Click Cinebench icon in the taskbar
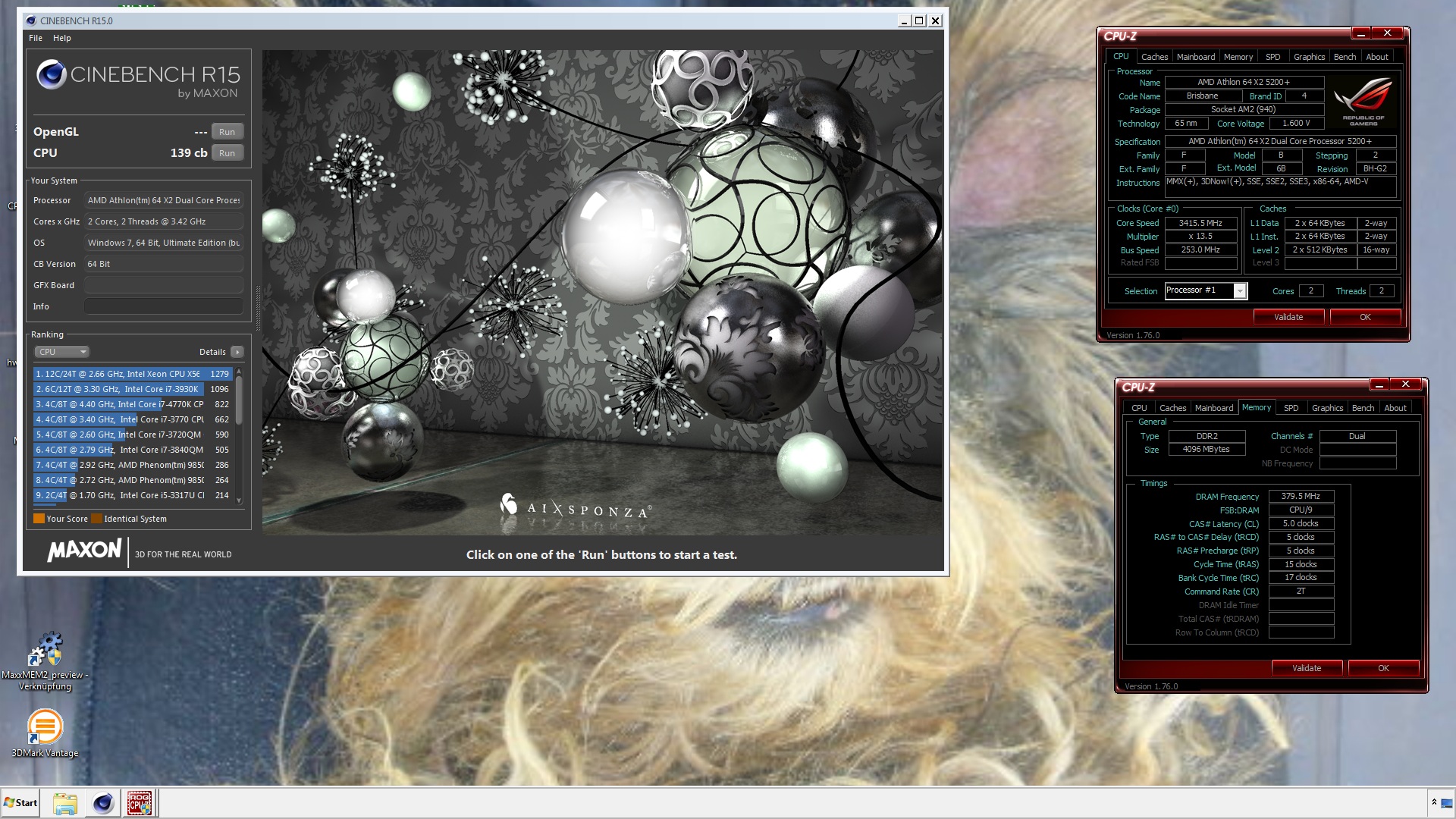The height and width of the screenshot is (819, 1456). coord(103,803)
